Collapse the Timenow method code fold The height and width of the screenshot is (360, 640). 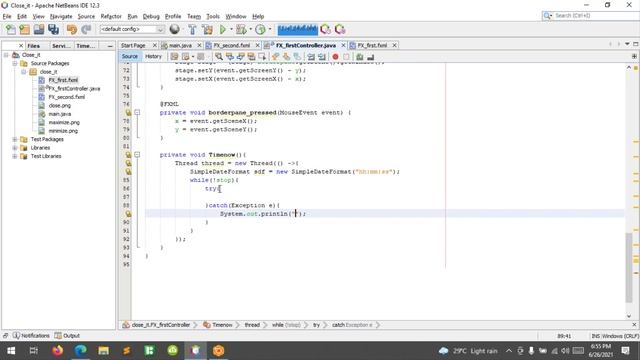[x=137, y=155]
